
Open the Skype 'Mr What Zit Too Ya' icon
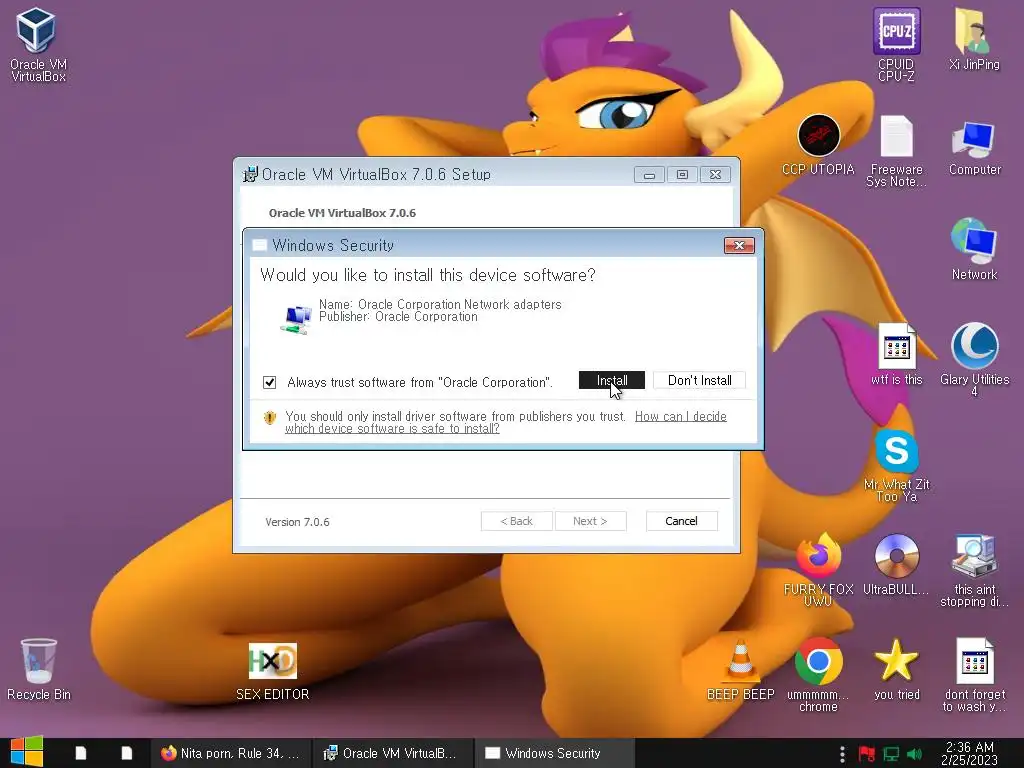pos(896,465)
